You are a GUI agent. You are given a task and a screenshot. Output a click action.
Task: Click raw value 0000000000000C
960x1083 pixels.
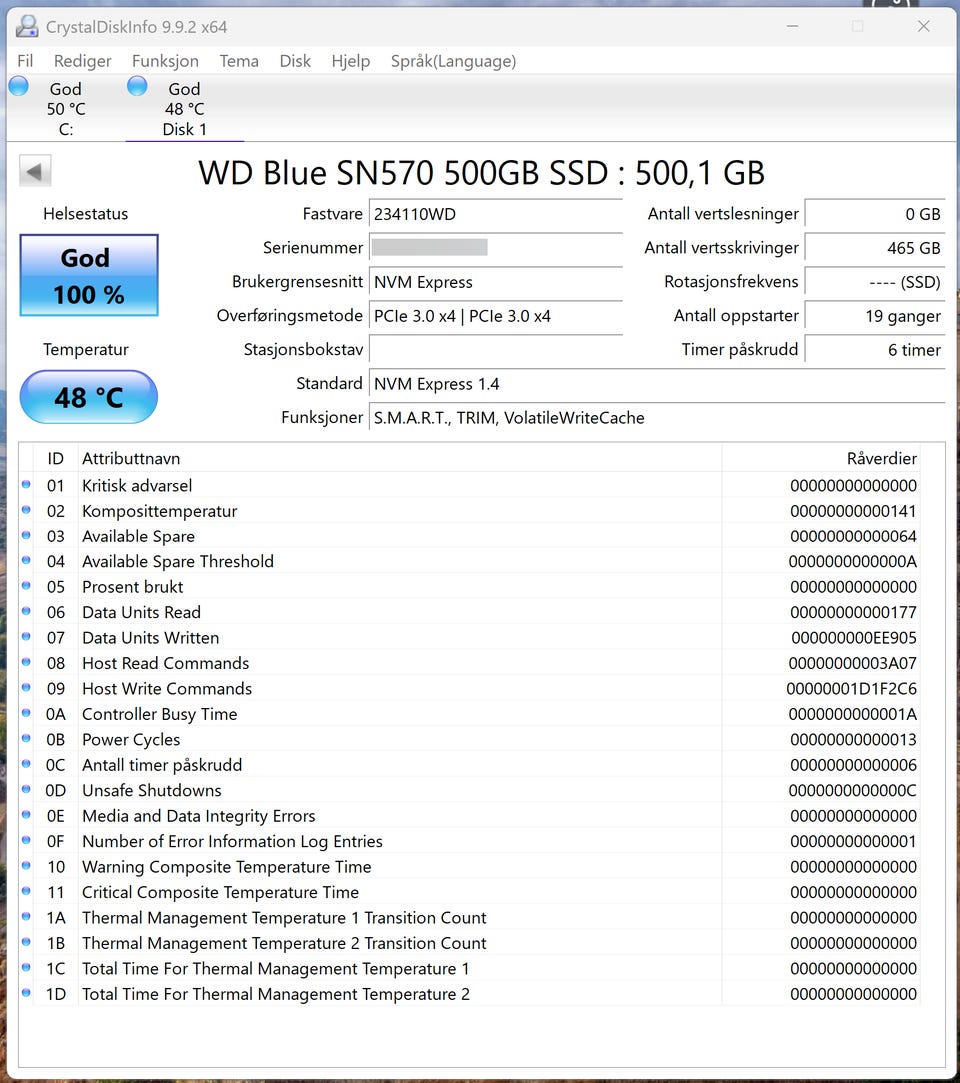[x=852, y=790]
